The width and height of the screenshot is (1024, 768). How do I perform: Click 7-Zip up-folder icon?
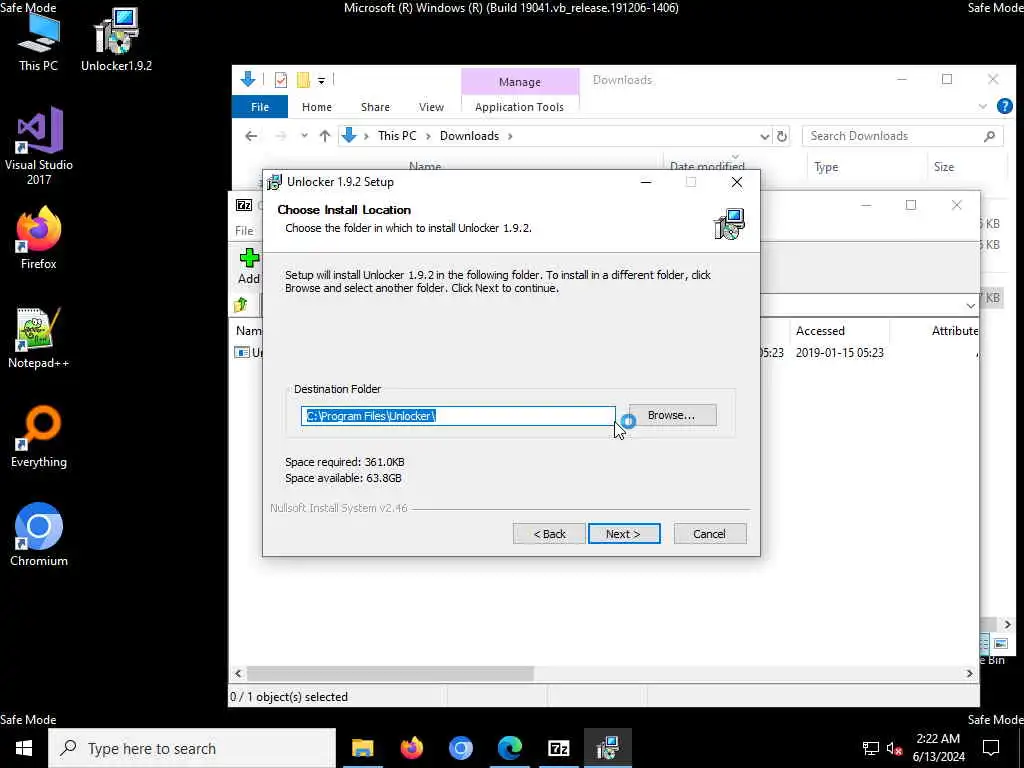[241, 304]
